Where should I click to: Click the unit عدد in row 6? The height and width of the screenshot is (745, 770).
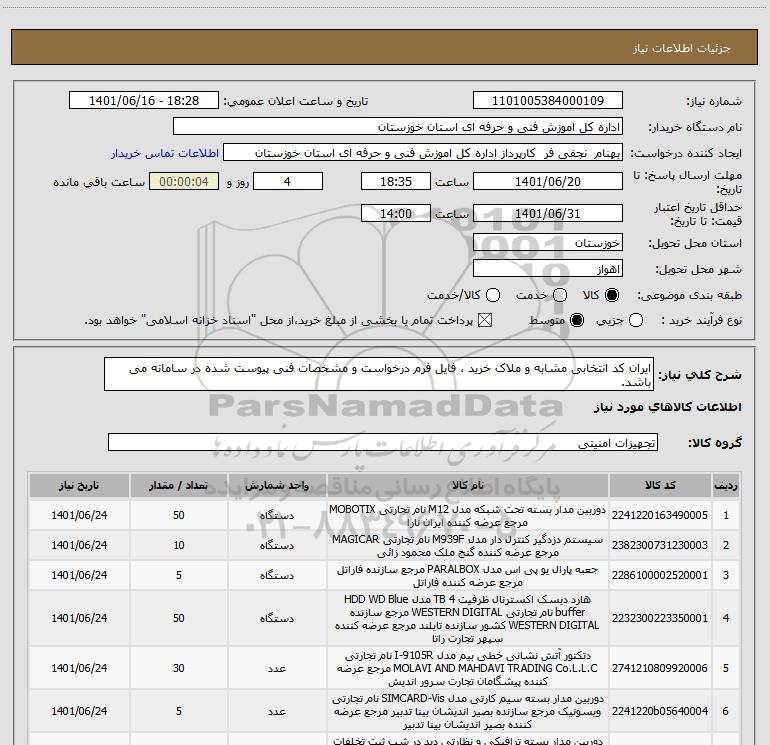coord(277,711)
